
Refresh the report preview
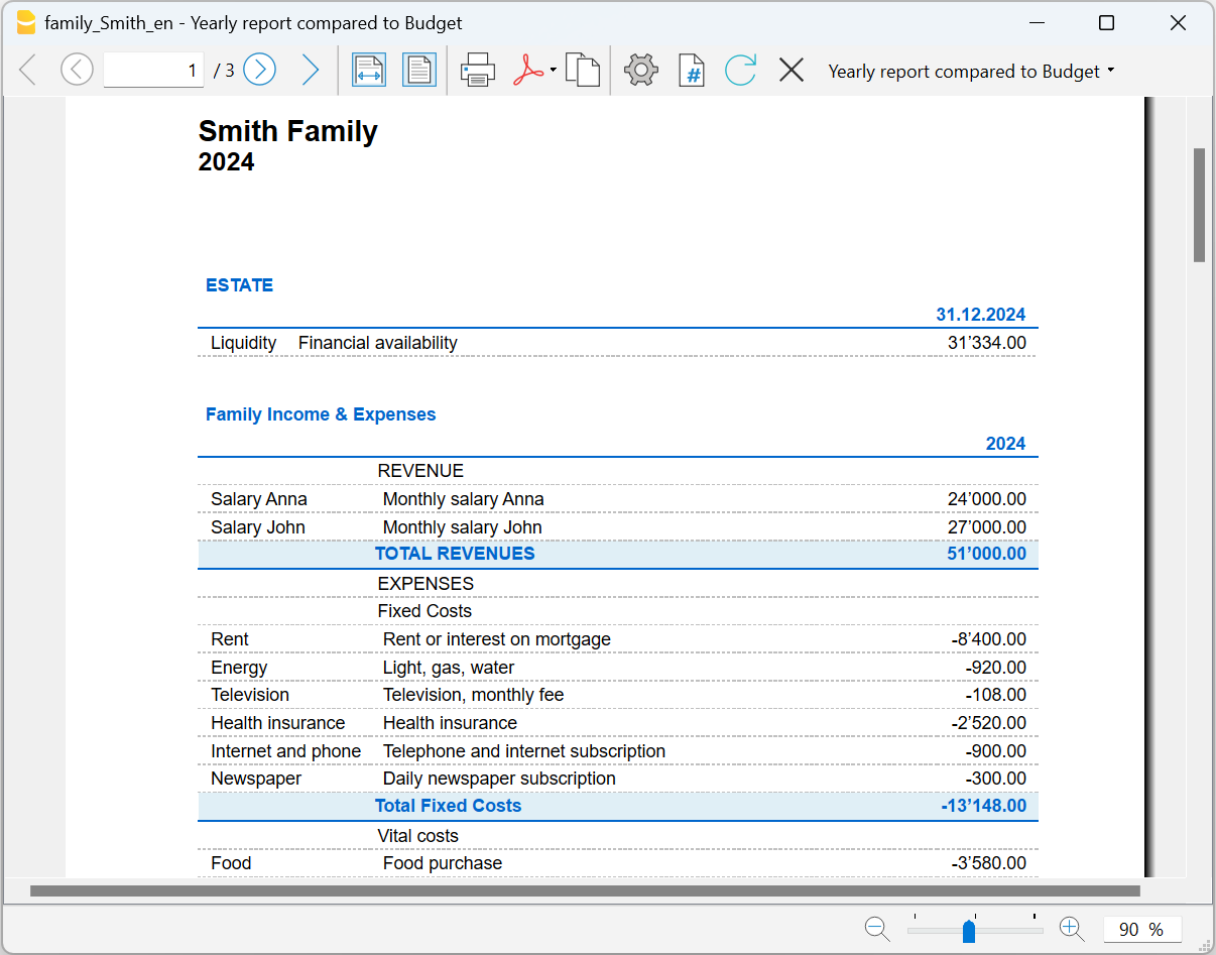point(740,70)
